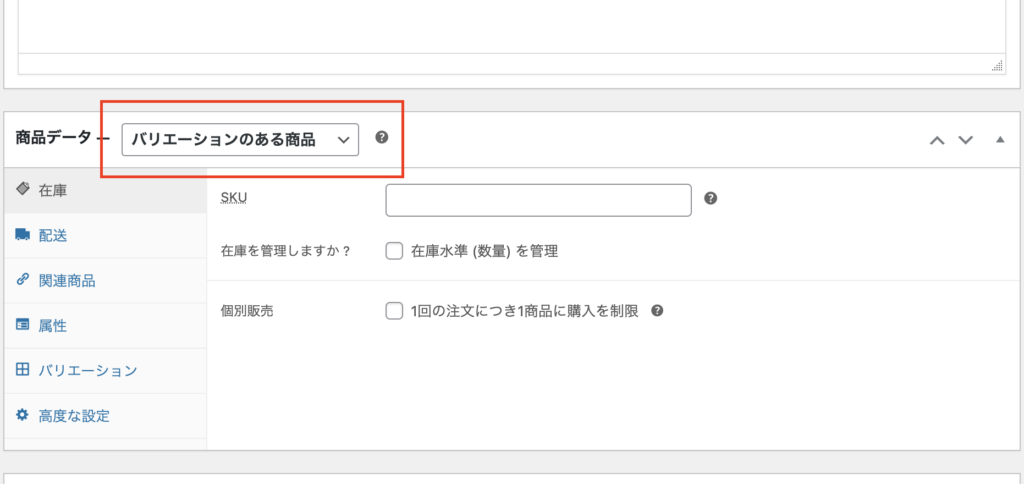Screen dimensions: 1024x484
Task: Click the help icon next to SKU field
Action: coord(710,198)
